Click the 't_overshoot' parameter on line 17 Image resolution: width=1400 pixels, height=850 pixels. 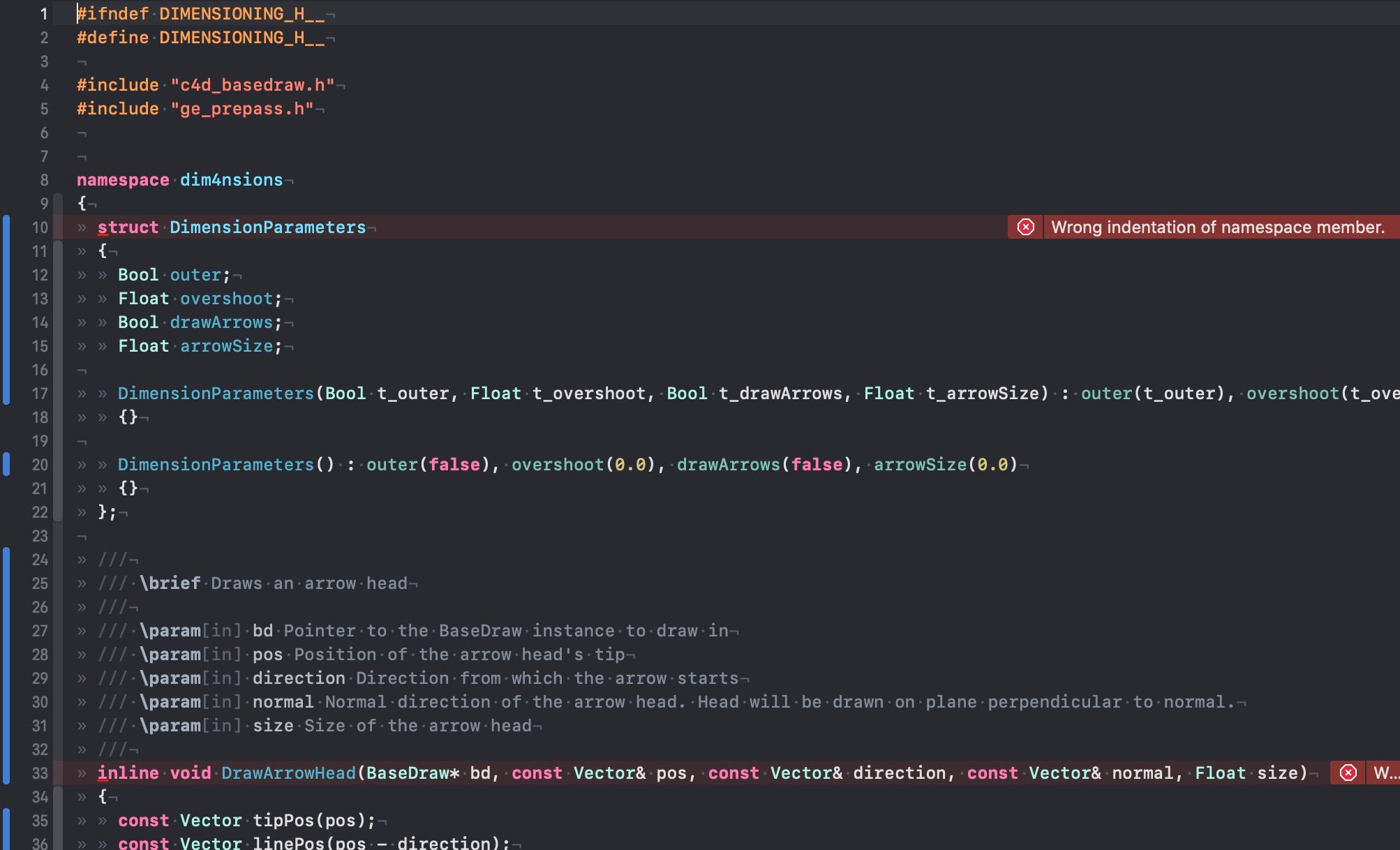pyautogui.click(x=589, y=394)
